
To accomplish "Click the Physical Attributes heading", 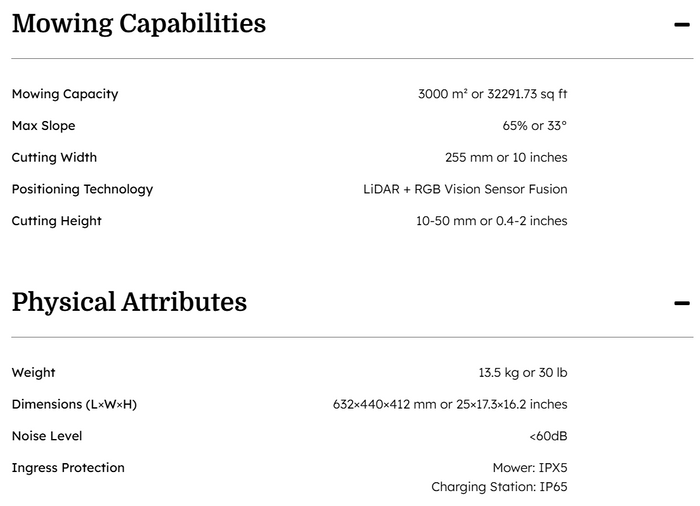I will click(x=129, y=302).
